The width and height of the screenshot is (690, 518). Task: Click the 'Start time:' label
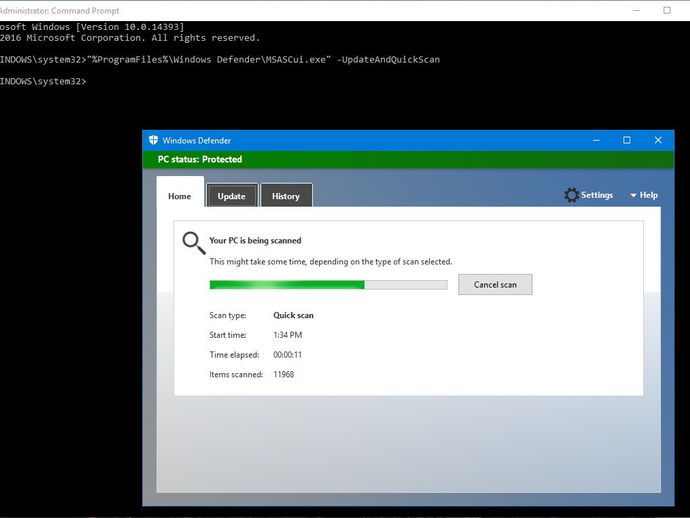228,335
